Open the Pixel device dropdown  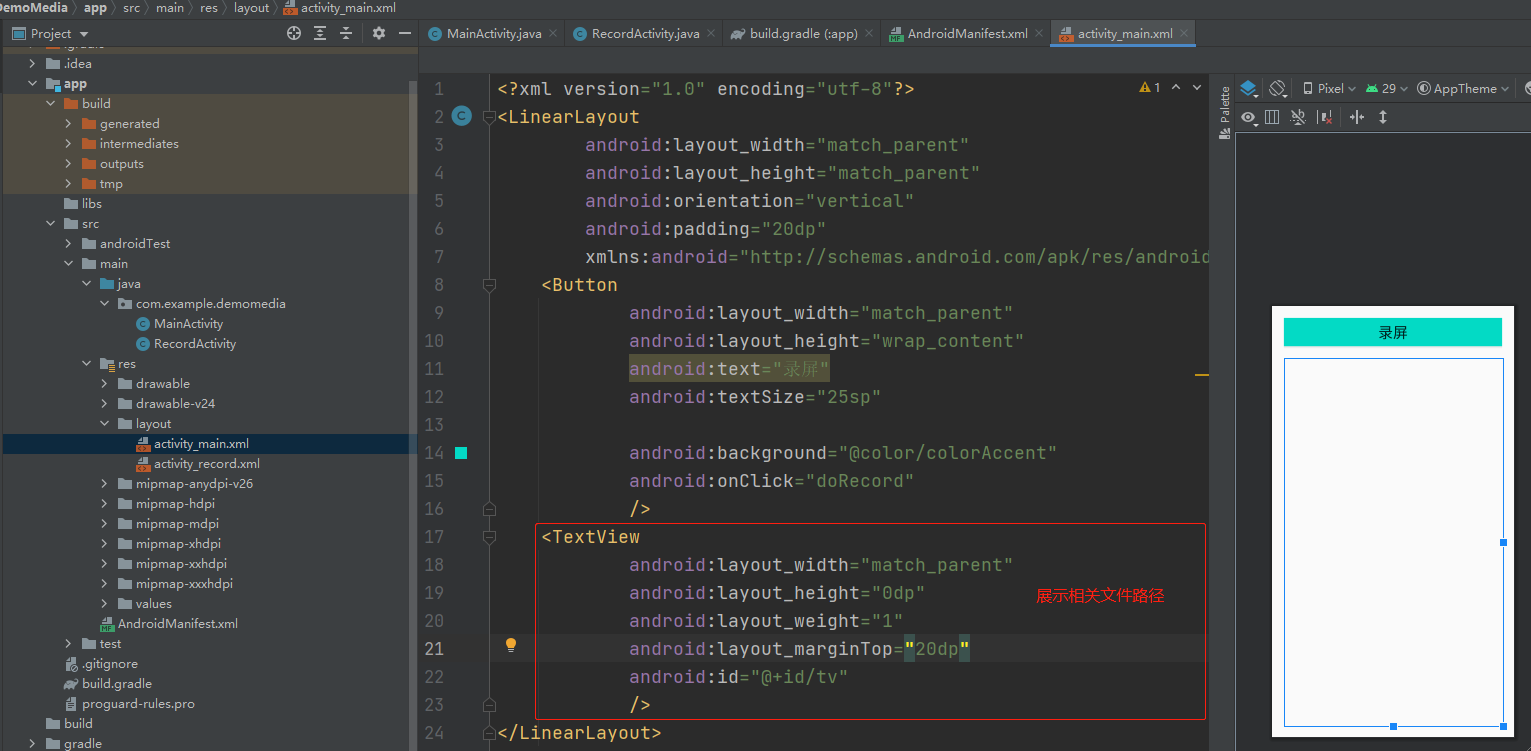[1329, 88]
